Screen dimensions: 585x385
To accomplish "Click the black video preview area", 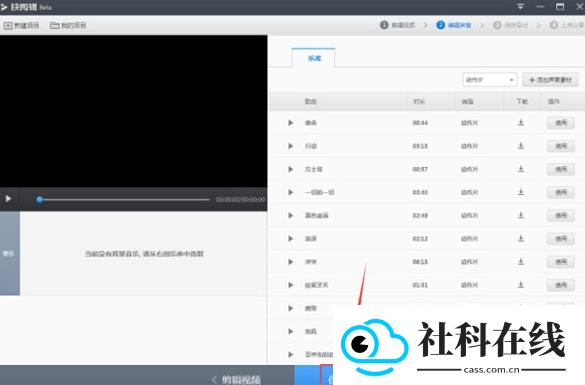I will pos(133,111).
